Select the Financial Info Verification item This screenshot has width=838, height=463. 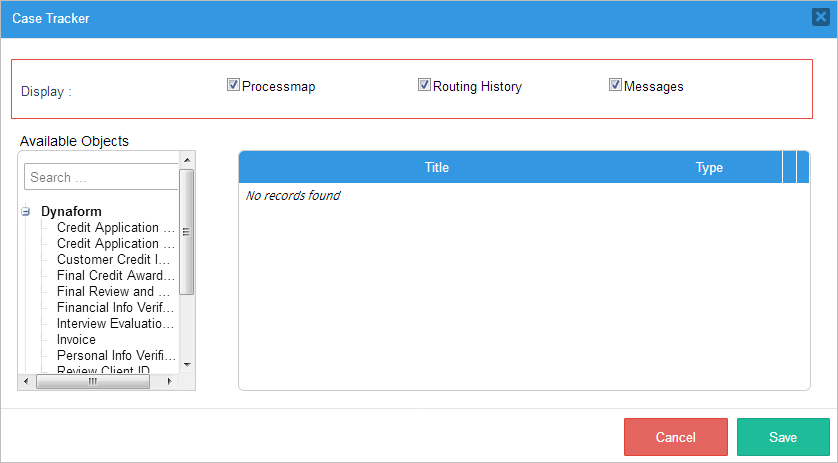point(115,308)
